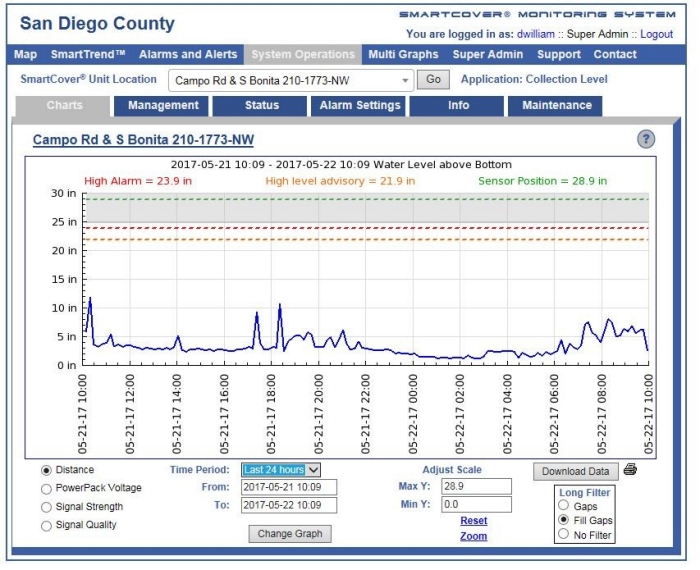
Task: Select the PowerPack Voltage radio option
Action: 46,488
